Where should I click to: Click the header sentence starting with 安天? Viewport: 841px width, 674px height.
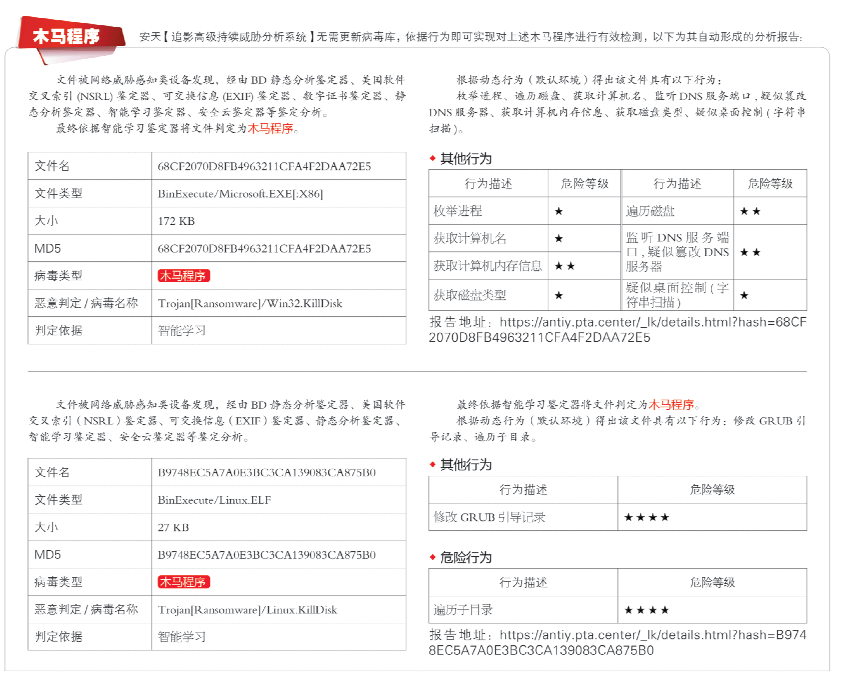click(x=470, y=37)
